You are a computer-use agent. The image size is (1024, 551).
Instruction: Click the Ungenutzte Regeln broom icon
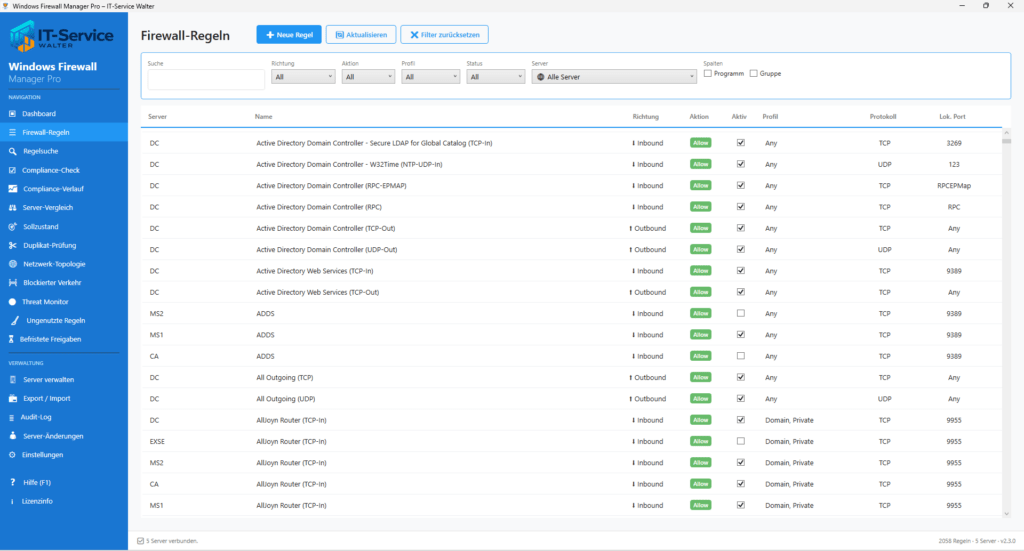coord(14,321)
